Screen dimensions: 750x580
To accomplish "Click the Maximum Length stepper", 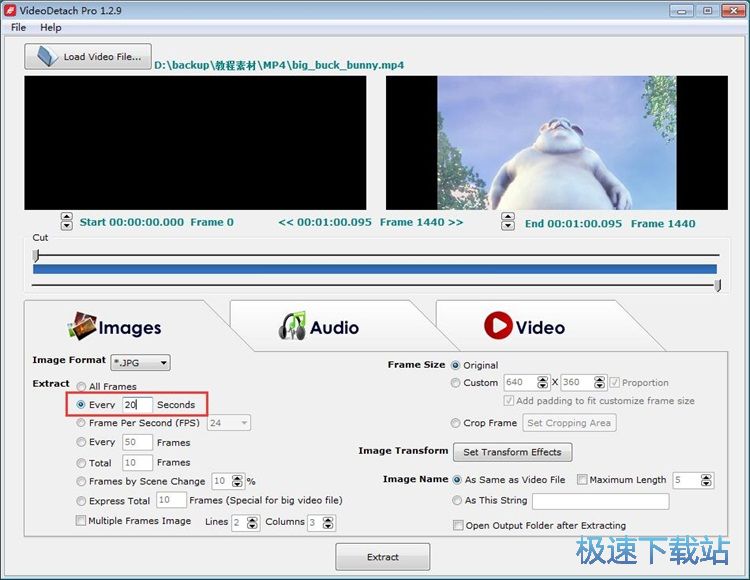I will (x=706, y=480).
